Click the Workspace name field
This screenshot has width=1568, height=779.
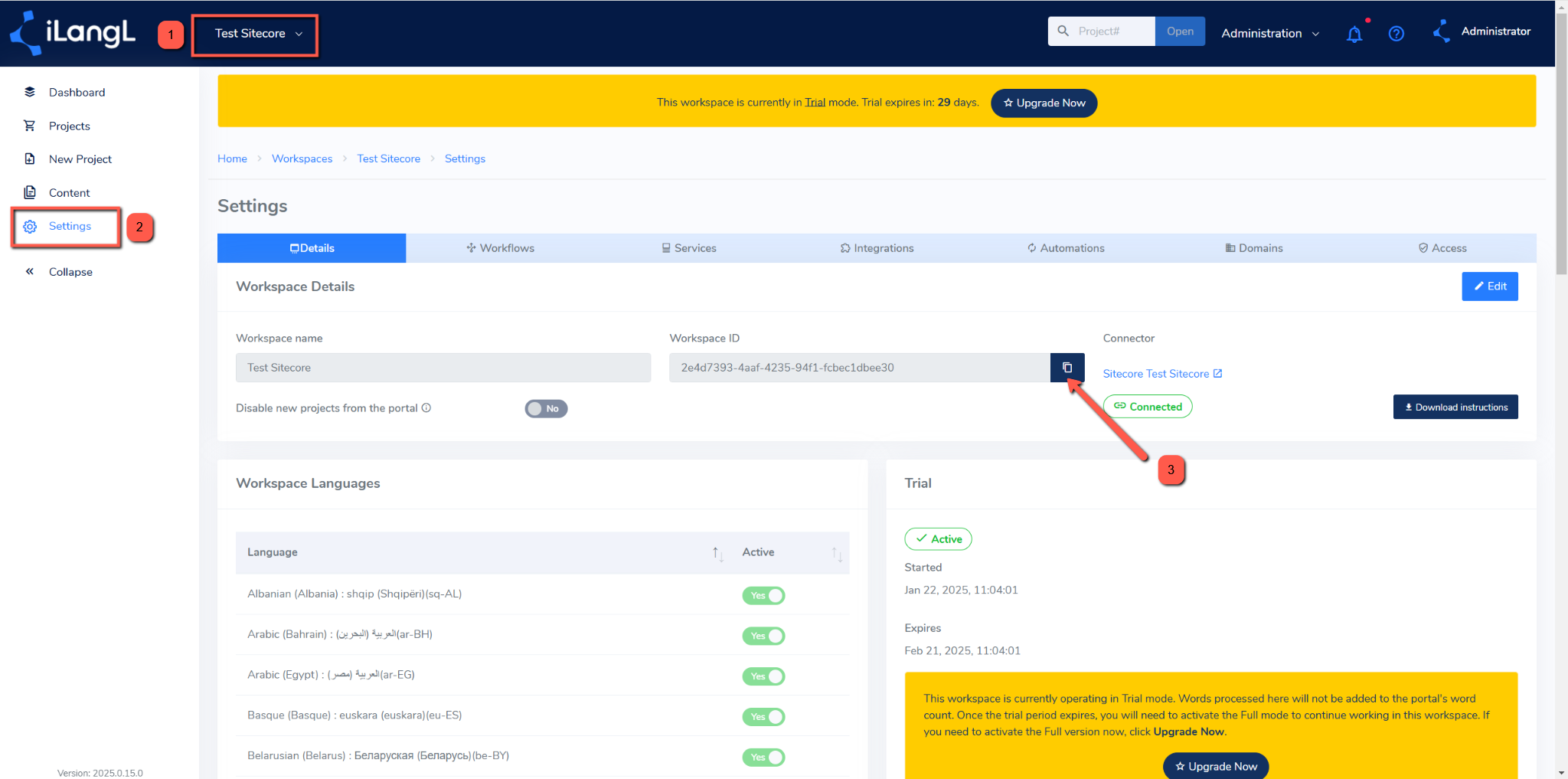pyautogui.click(x=443, y=368)
